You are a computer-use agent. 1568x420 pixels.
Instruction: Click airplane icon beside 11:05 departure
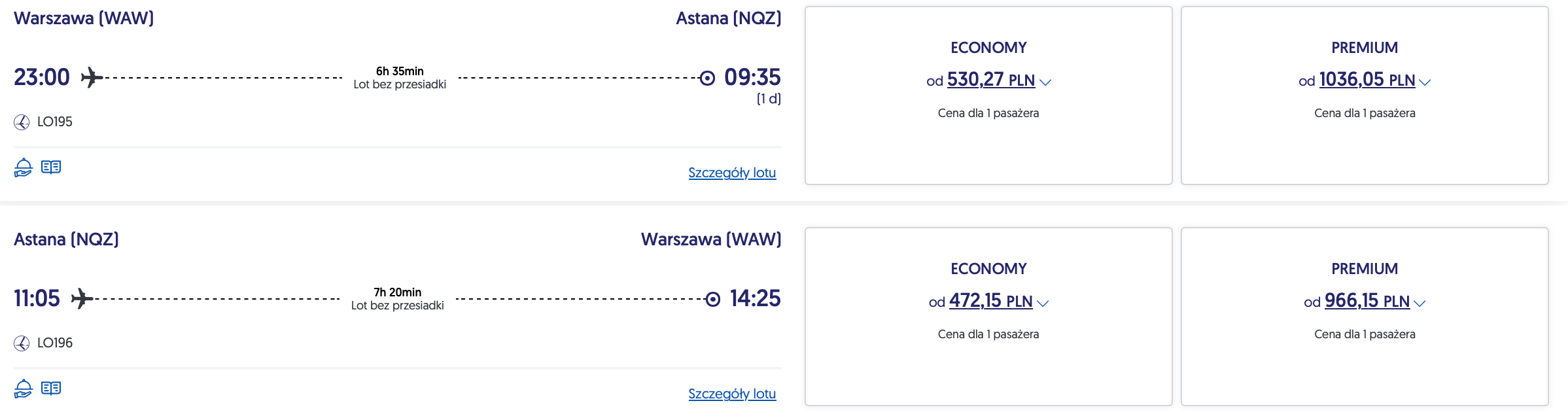coord(82,299)
